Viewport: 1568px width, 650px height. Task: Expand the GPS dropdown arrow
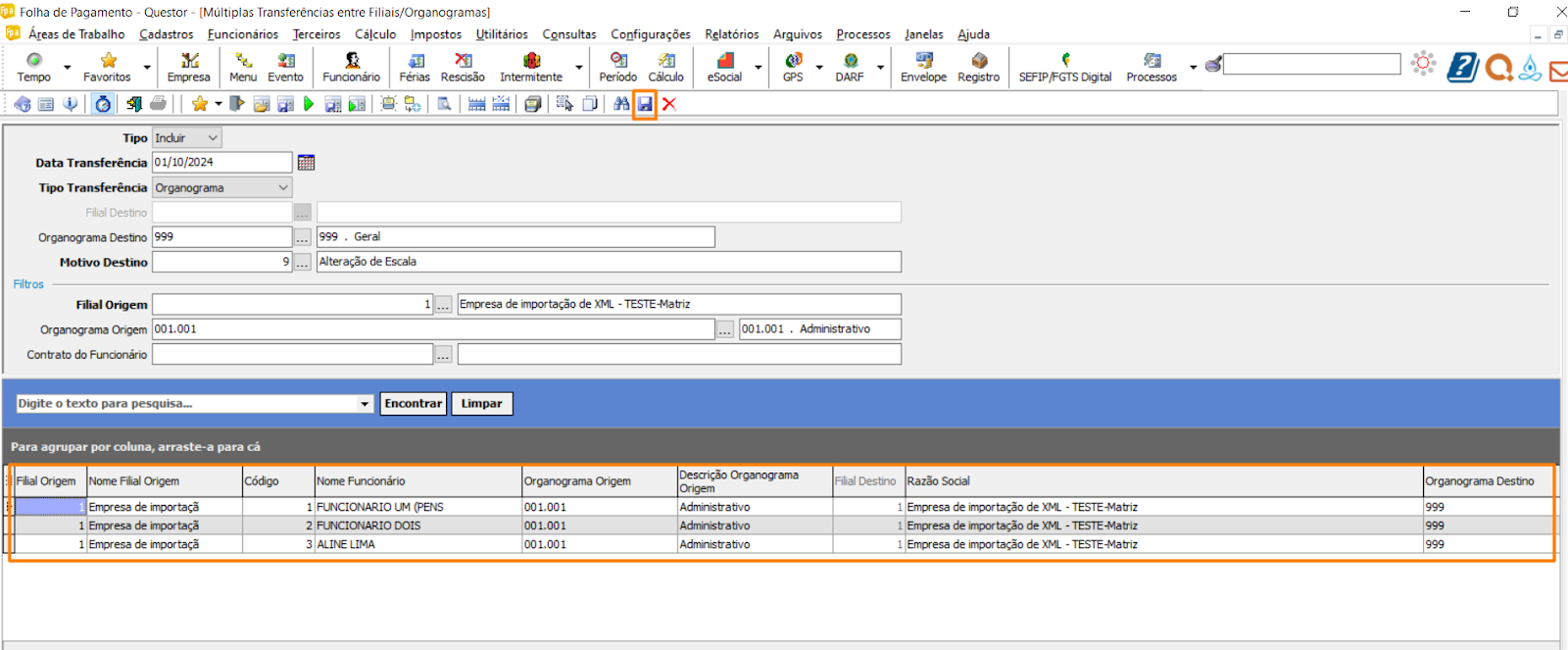click(819, 68)
